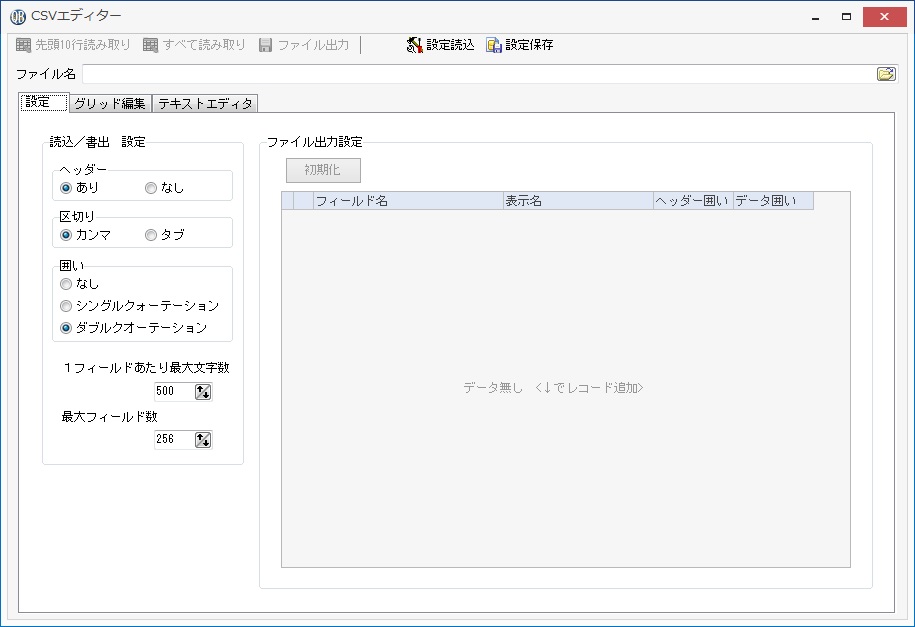
Task: Close the CSVエディター window
Action: click(x=884, y=17)
